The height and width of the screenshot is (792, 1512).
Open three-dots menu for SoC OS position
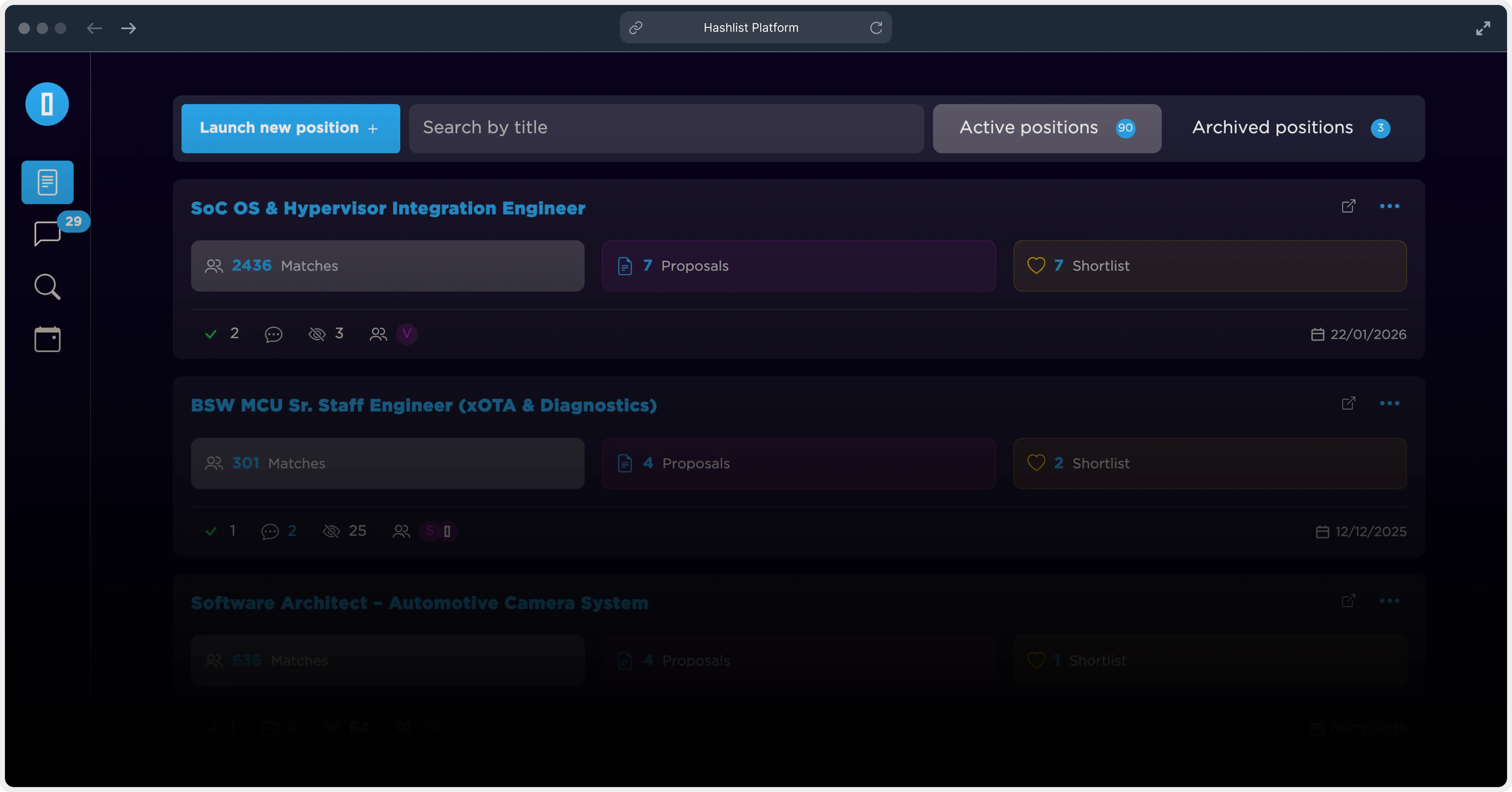tap(1389, 206)
